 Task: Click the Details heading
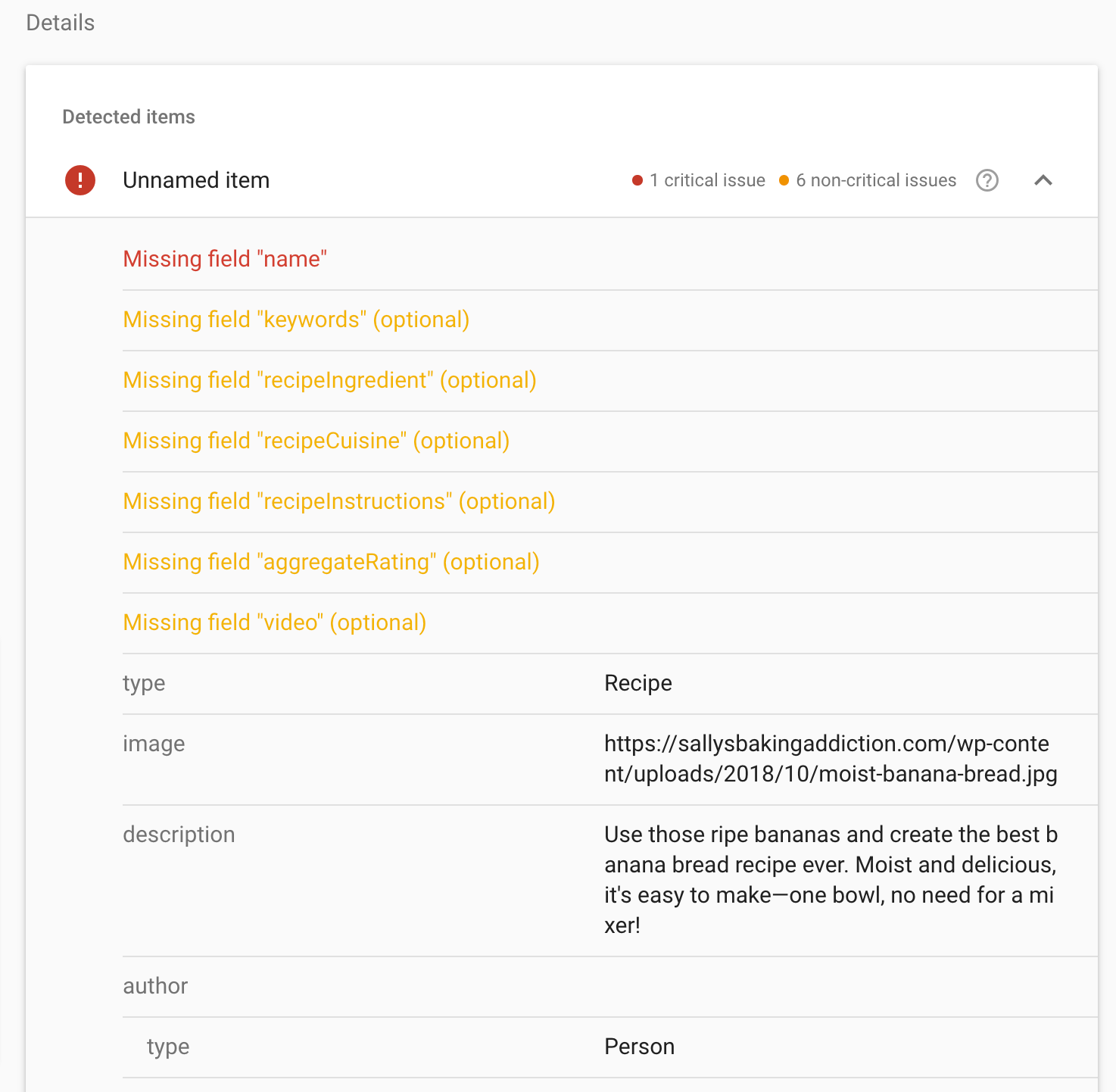point(60,23)
